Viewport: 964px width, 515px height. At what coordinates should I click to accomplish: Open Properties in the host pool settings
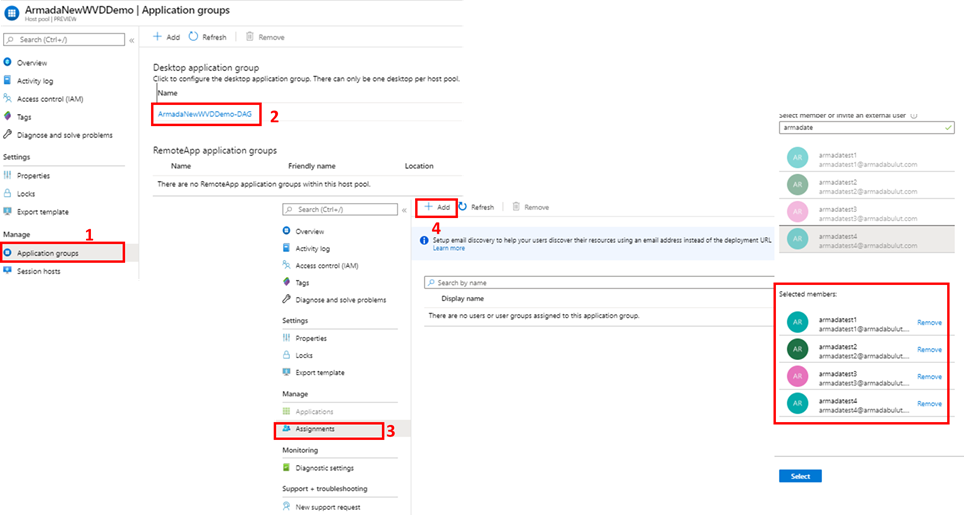33,176
